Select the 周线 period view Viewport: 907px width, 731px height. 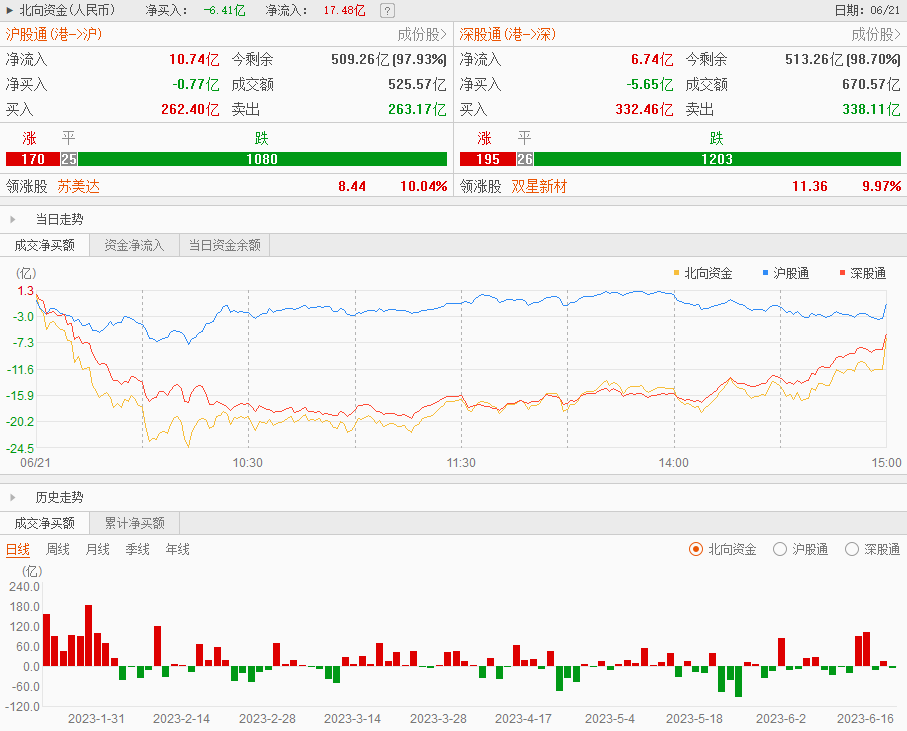point(58,549)
